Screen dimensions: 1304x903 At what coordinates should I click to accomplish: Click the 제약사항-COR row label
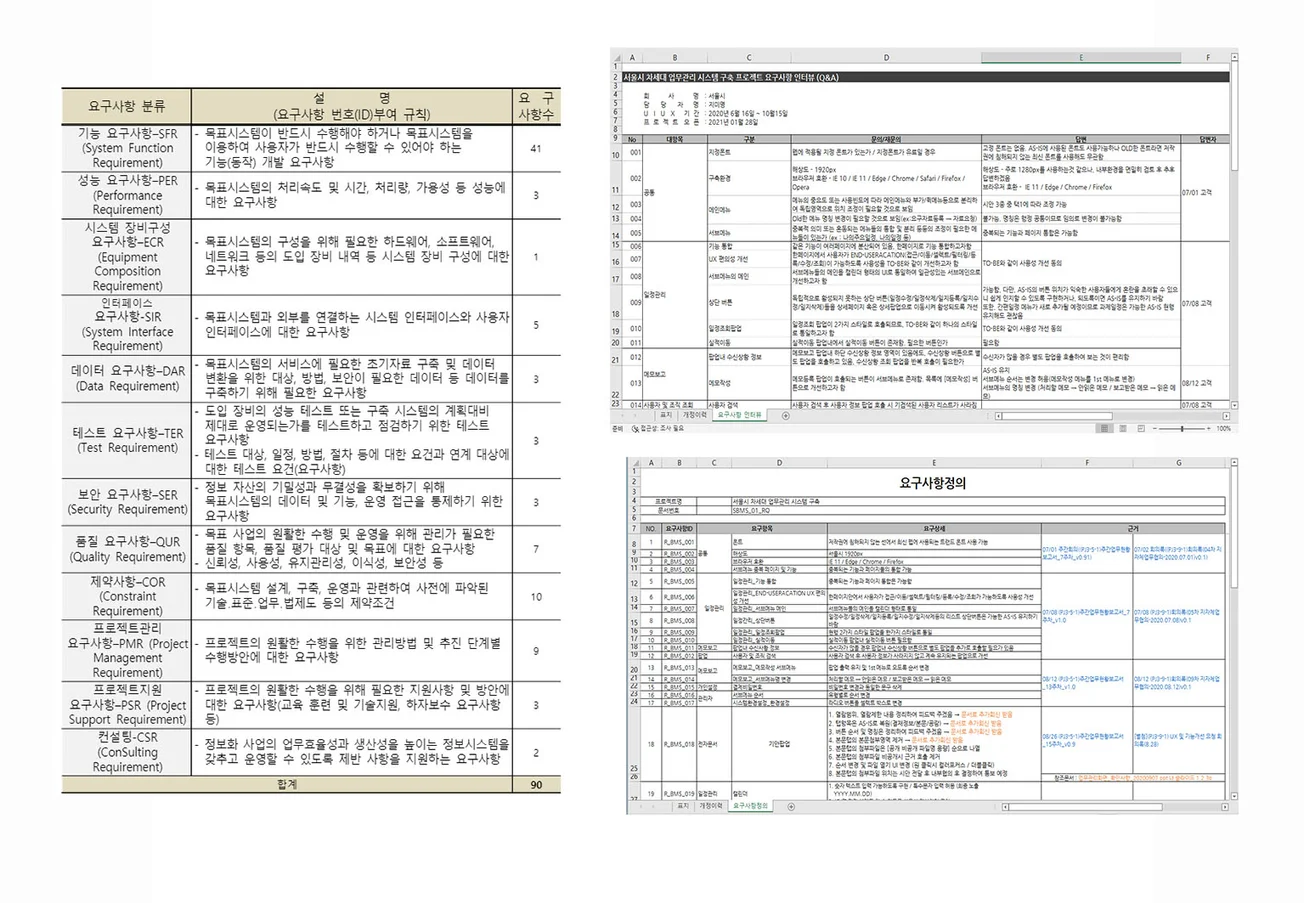click(x=127, y=596)
